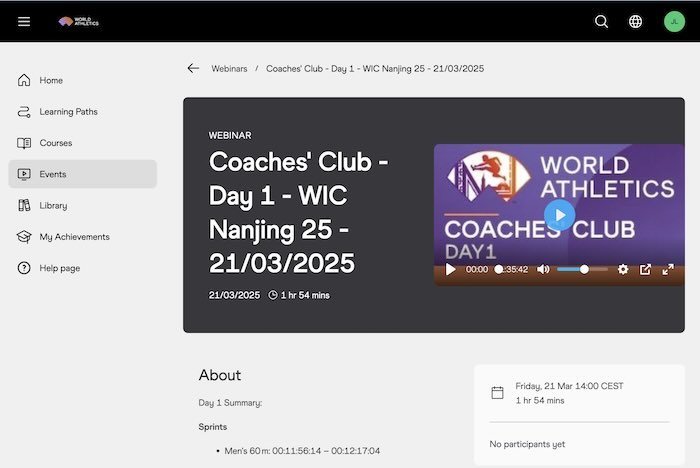Click the calendar icon in the schedule card
This screenshot has width=700, height=468.
point(497,393)
